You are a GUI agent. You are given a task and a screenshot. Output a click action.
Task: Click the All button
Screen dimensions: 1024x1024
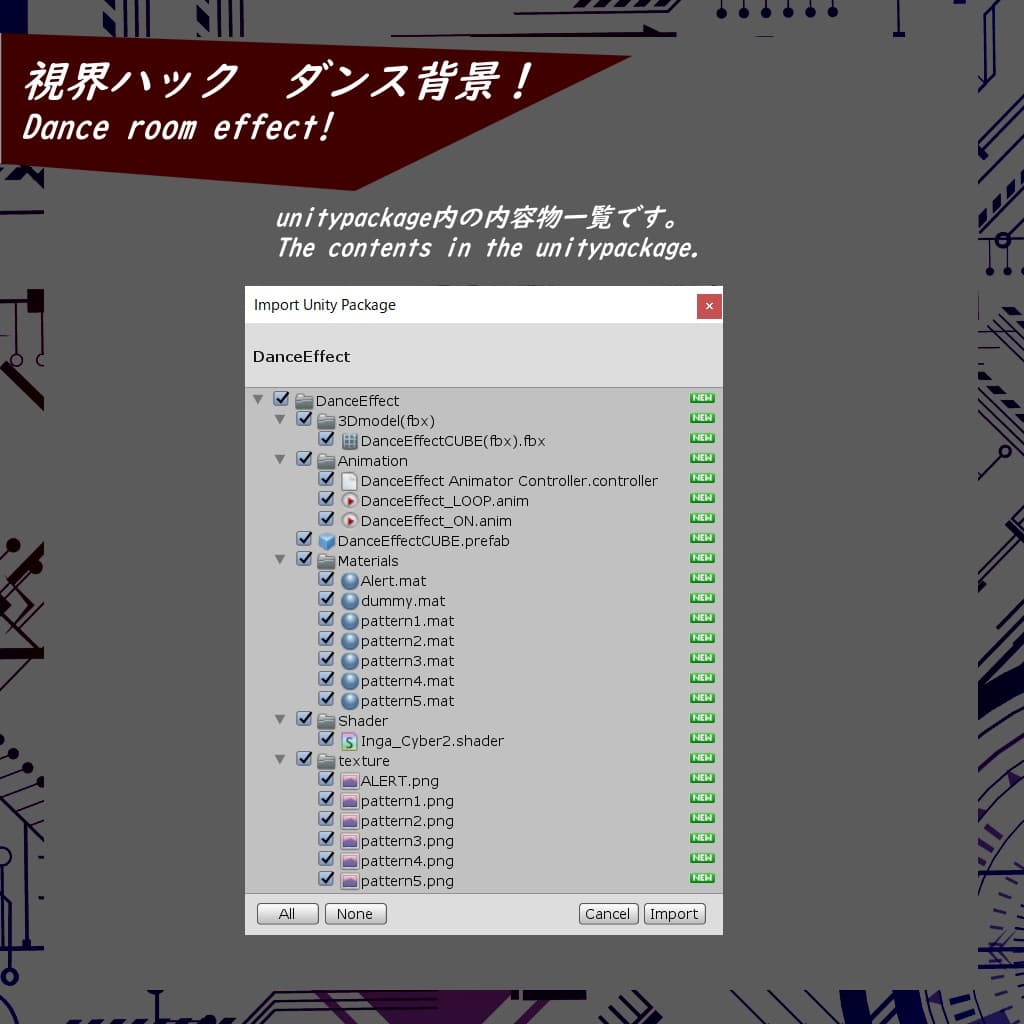(x=287, y=914)
